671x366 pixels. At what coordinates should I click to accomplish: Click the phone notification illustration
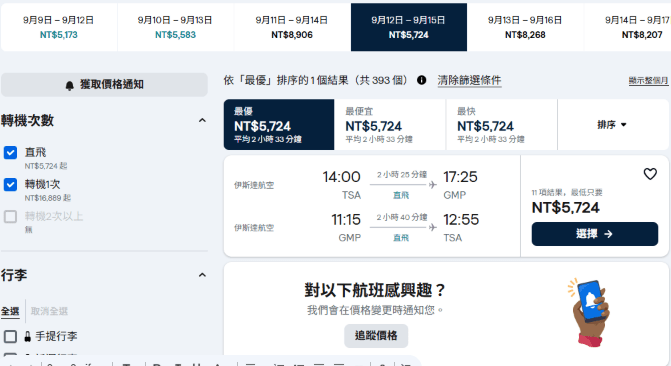click(590, 312)
